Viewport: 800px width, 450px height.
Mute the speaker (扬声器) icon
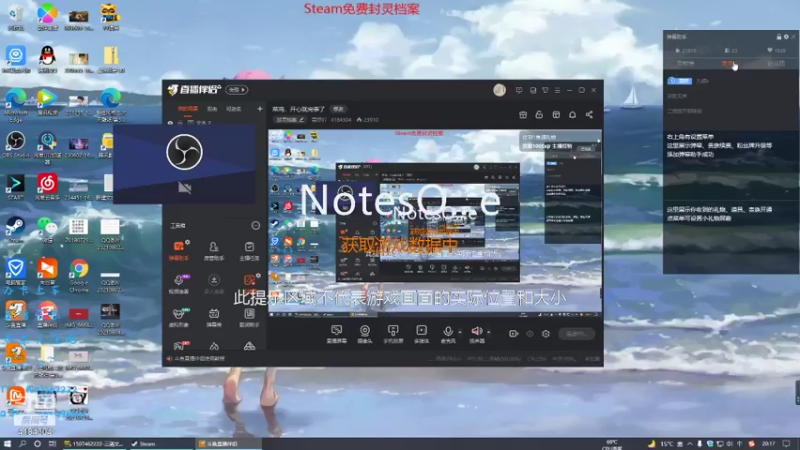tap(477, 331)
